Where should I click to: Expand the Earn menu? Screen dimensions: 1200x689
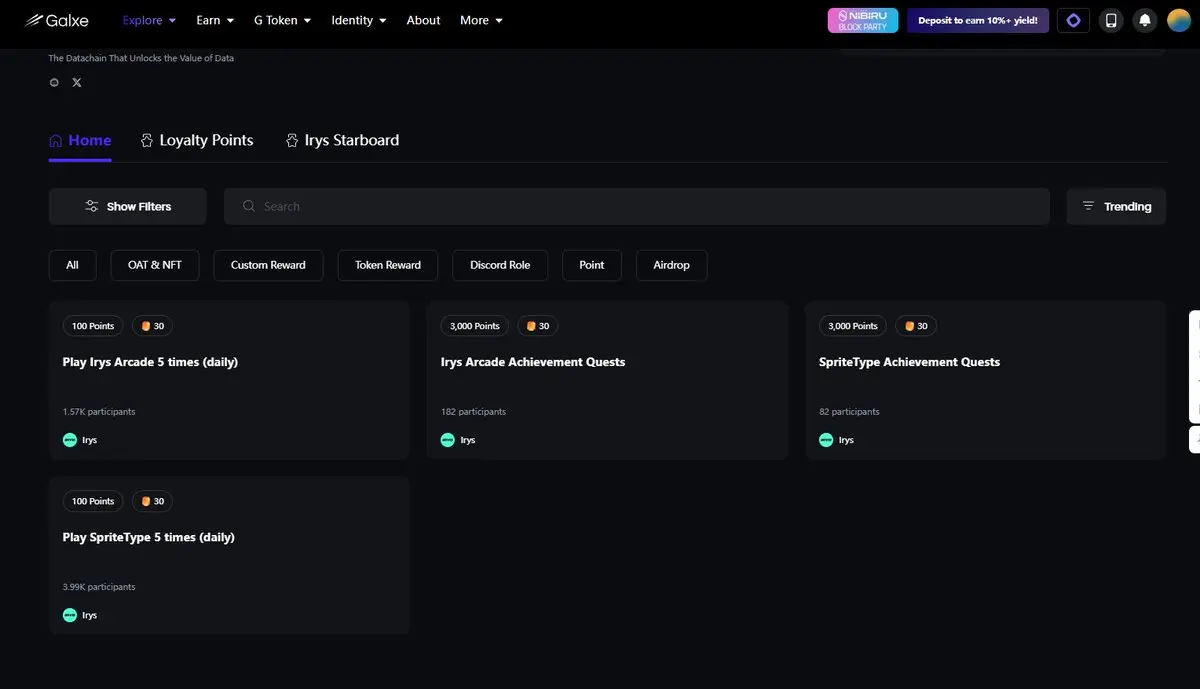(215, 20)
